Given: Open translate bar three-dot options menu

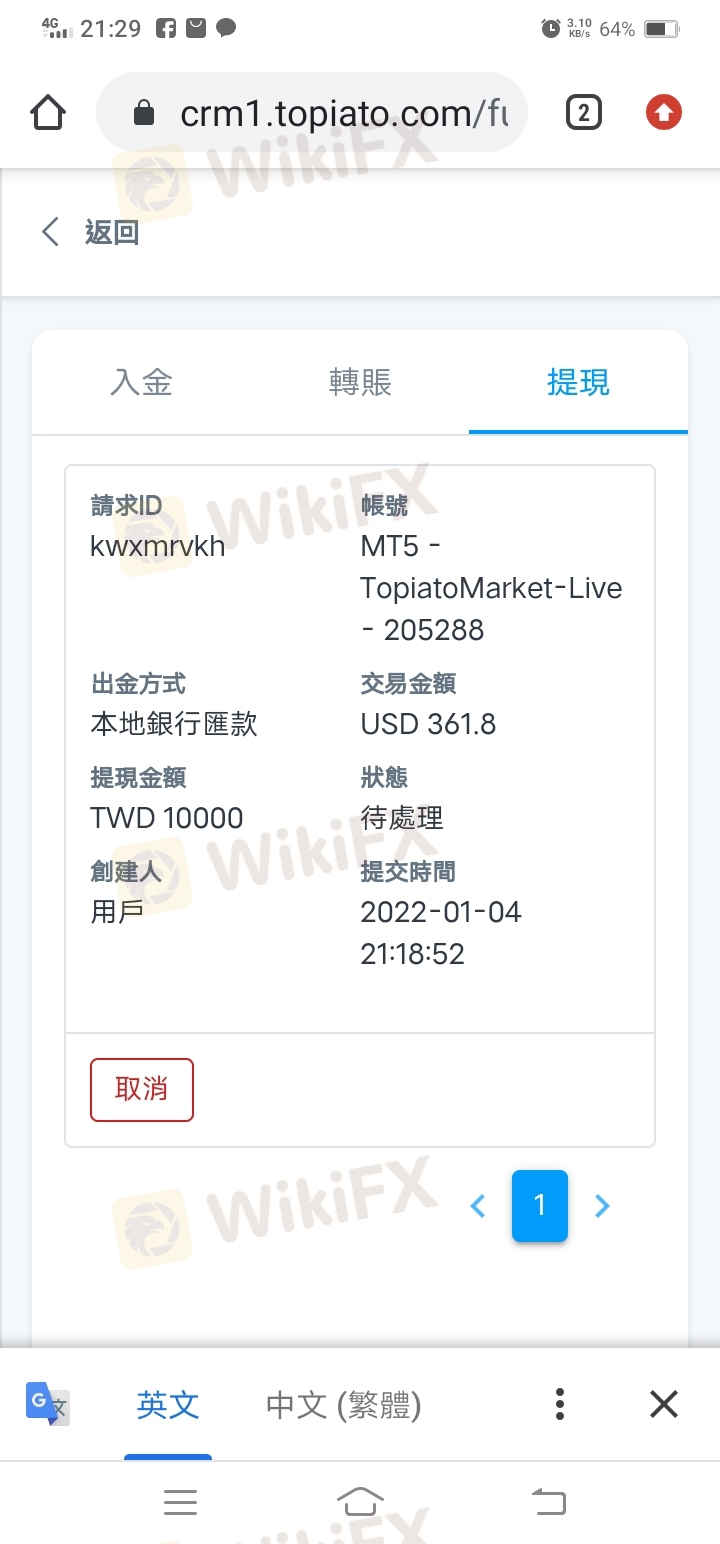Looking at the screenshot, I should click(560, 1404).
